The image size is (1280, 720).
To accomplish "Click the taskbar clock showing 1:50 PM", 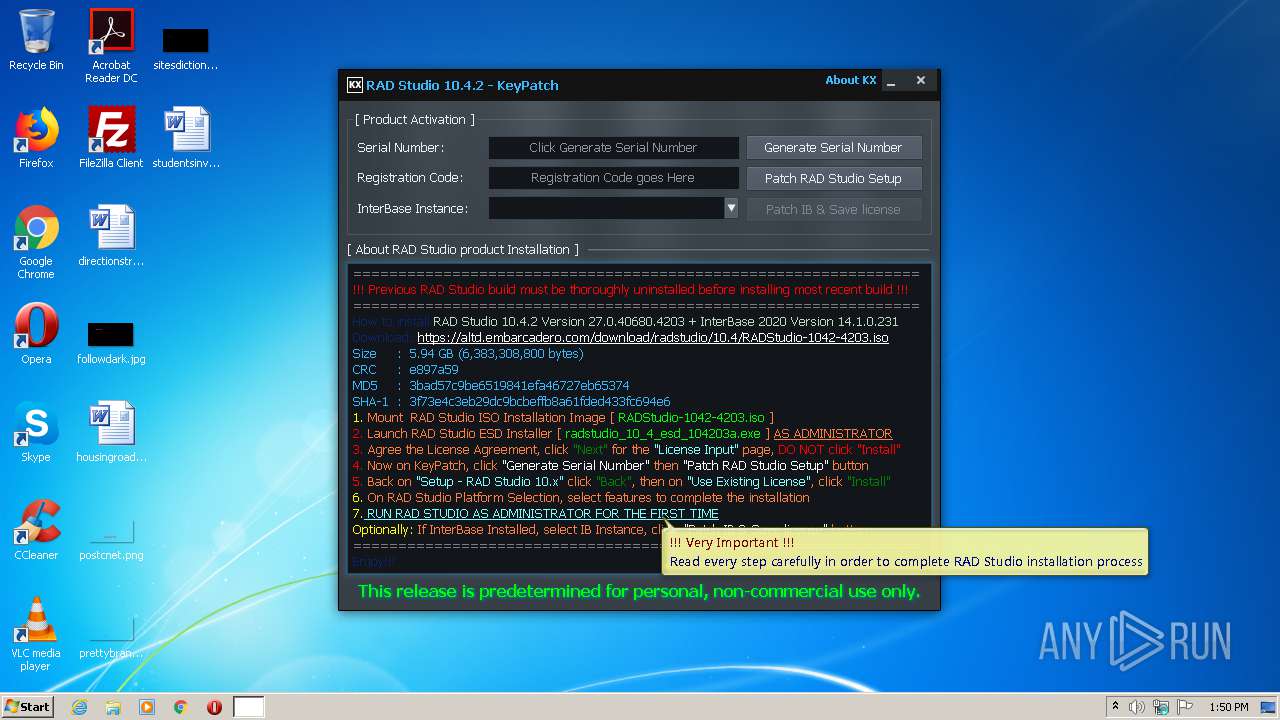I will pos(1229,707).
